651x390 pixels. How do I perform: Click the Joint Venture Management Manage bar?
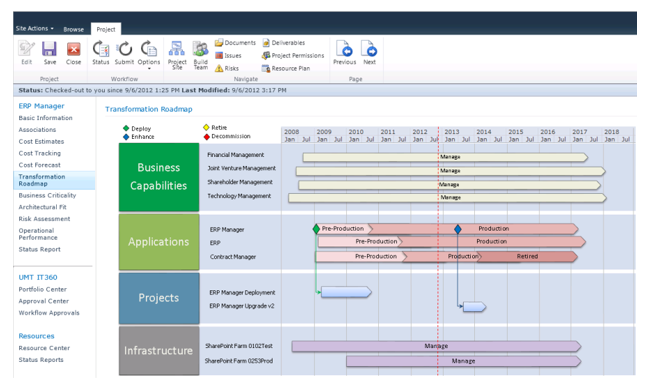[x=450, y=171]
